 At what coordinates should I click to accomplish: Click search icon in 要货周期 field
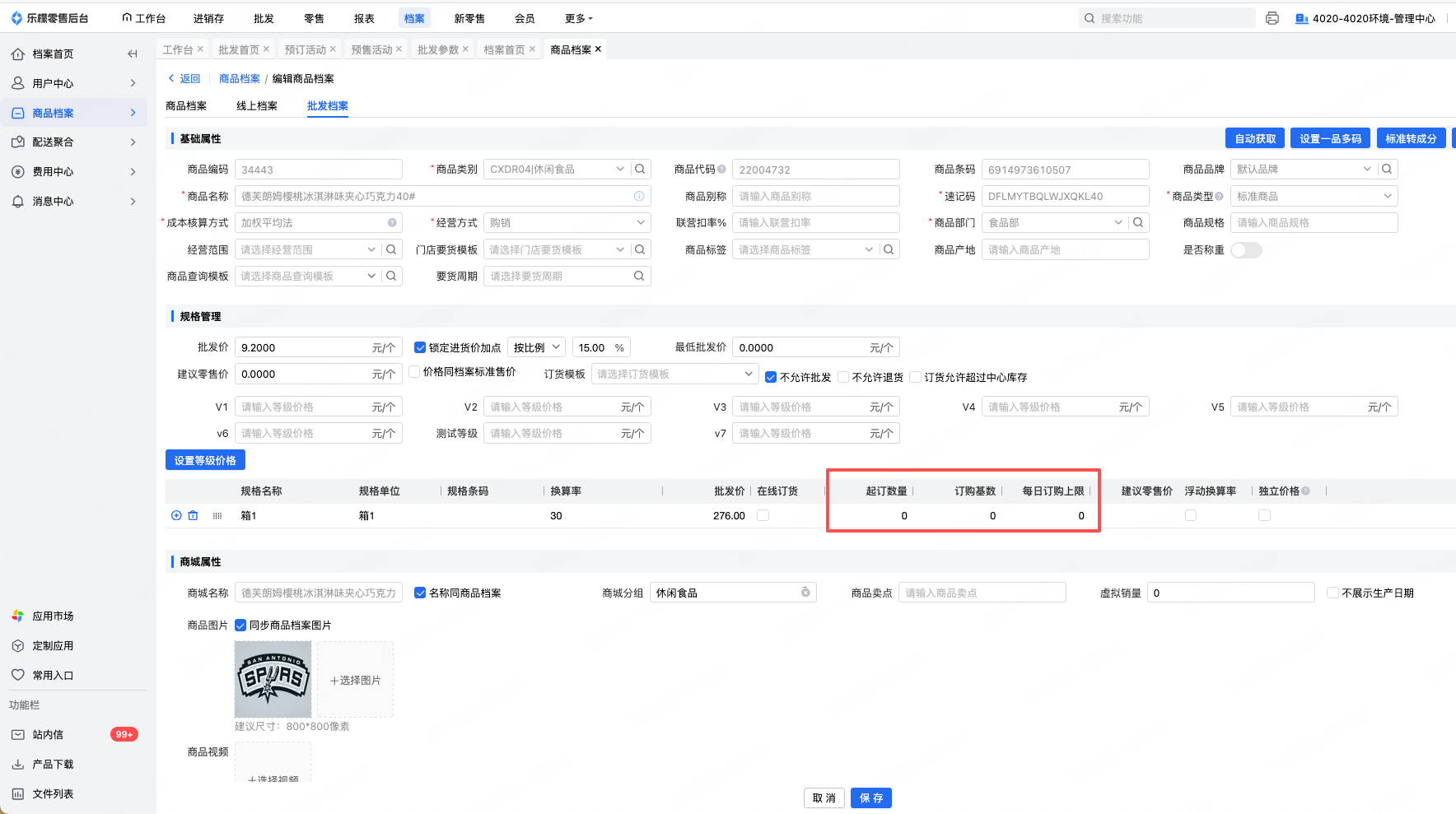pos(639,276)
